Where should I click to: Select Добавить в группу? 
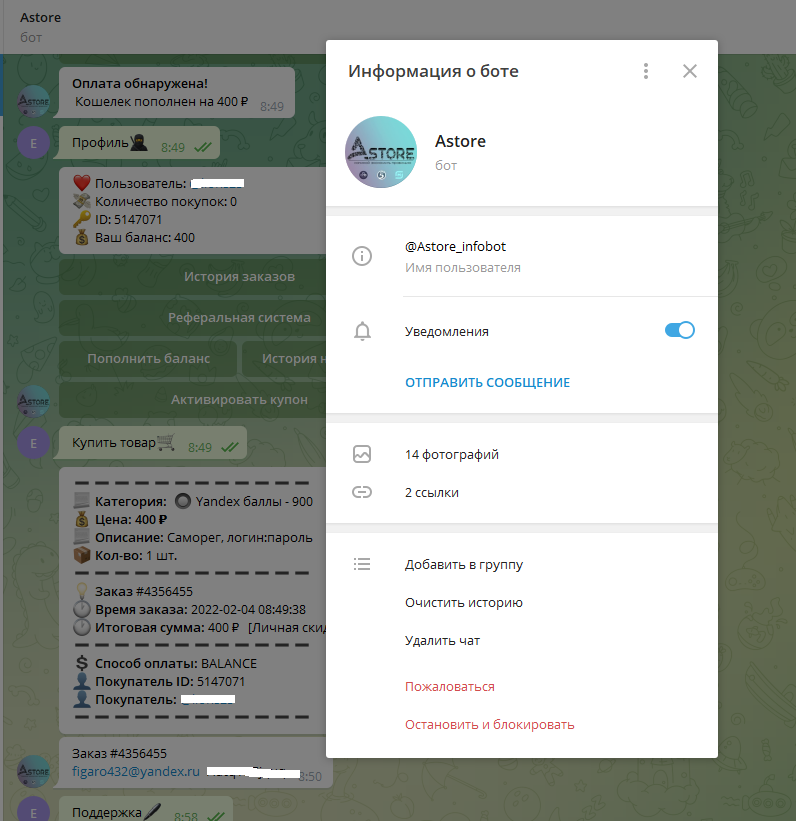[463, 564]
